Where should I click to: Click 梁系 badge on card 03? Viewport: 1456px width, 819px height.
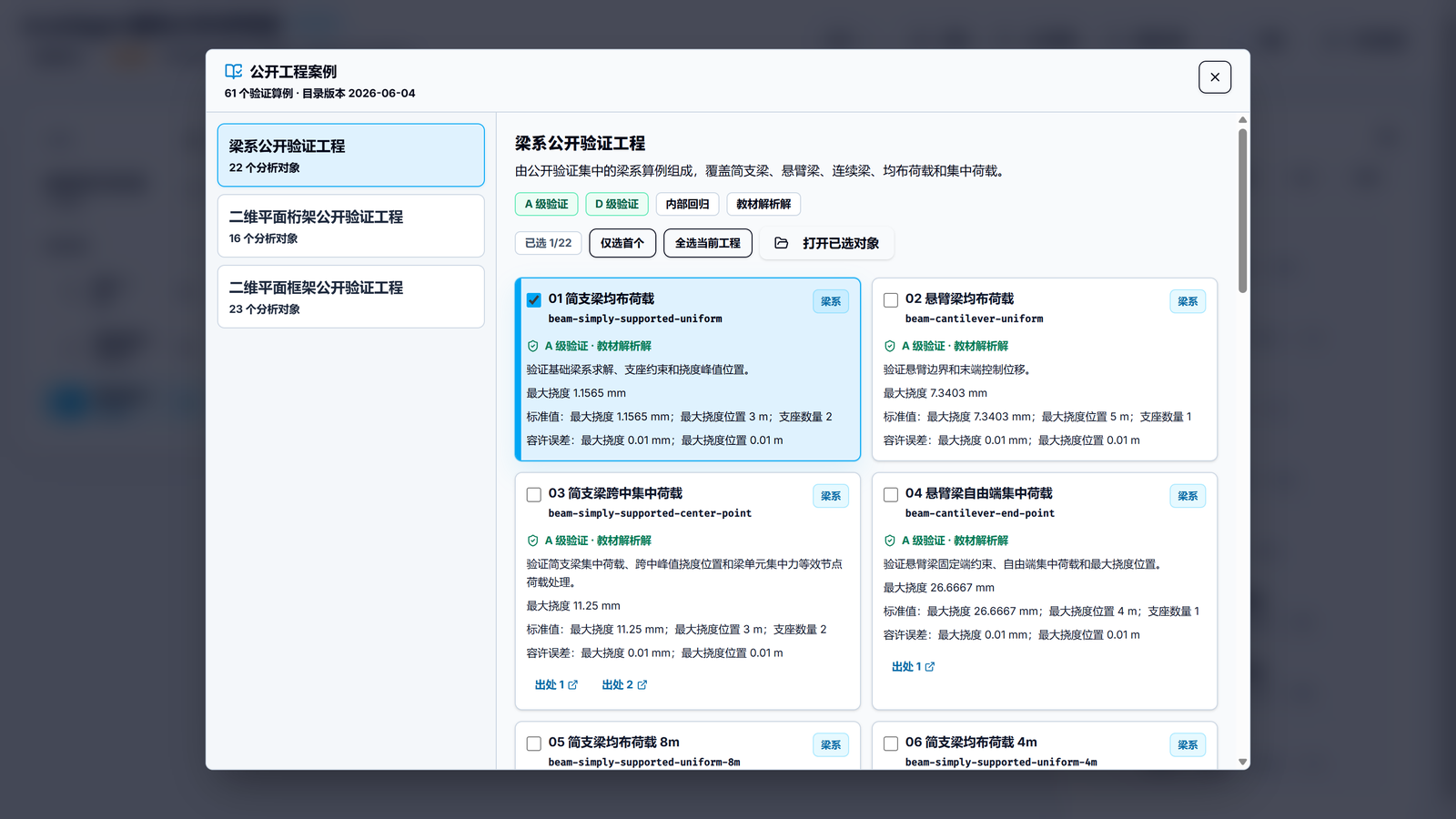click(831, 496)
